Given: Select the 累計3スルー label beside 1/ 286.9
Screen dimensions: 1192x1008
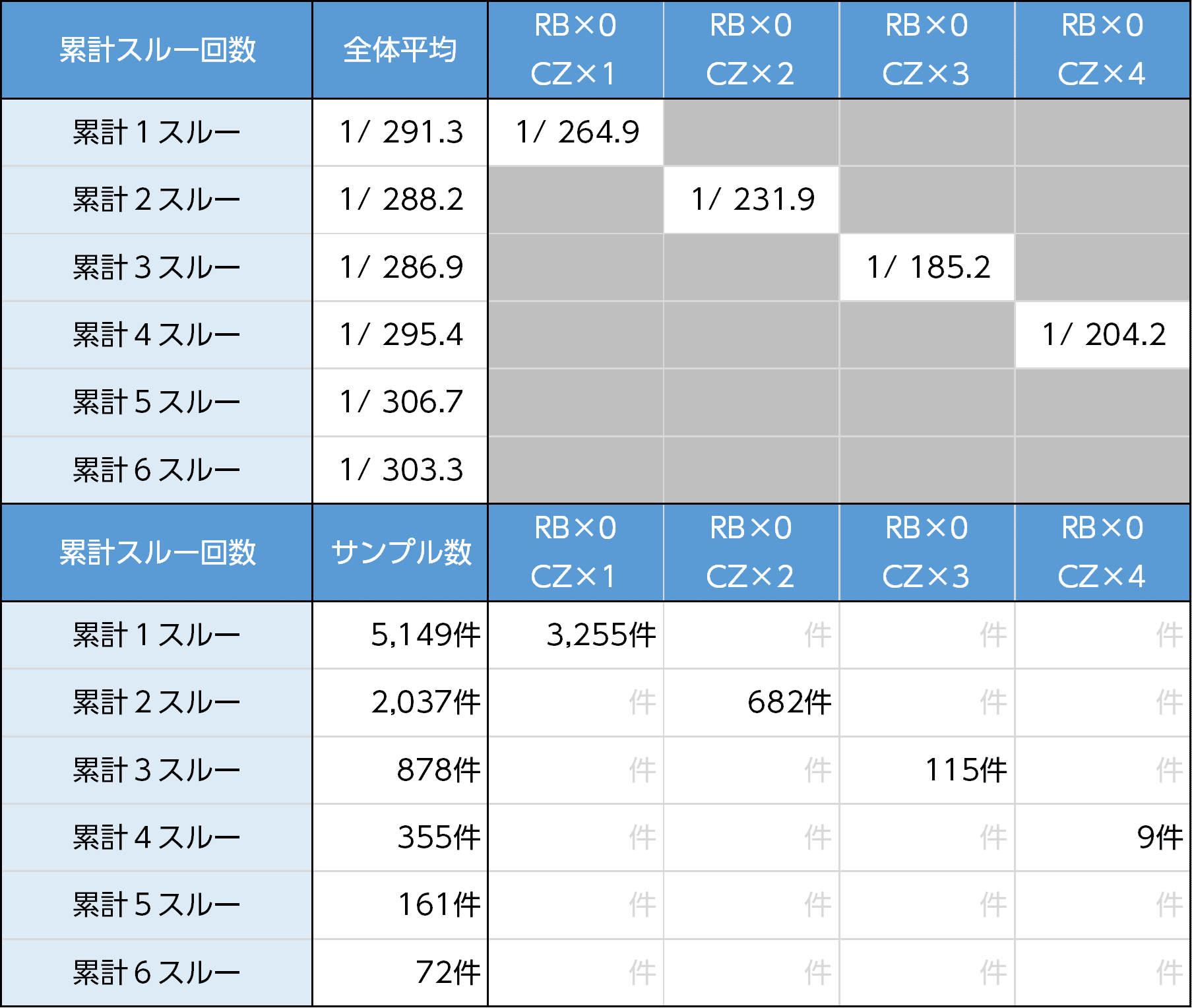Looking at the screenshot, I should pos(157,267).
